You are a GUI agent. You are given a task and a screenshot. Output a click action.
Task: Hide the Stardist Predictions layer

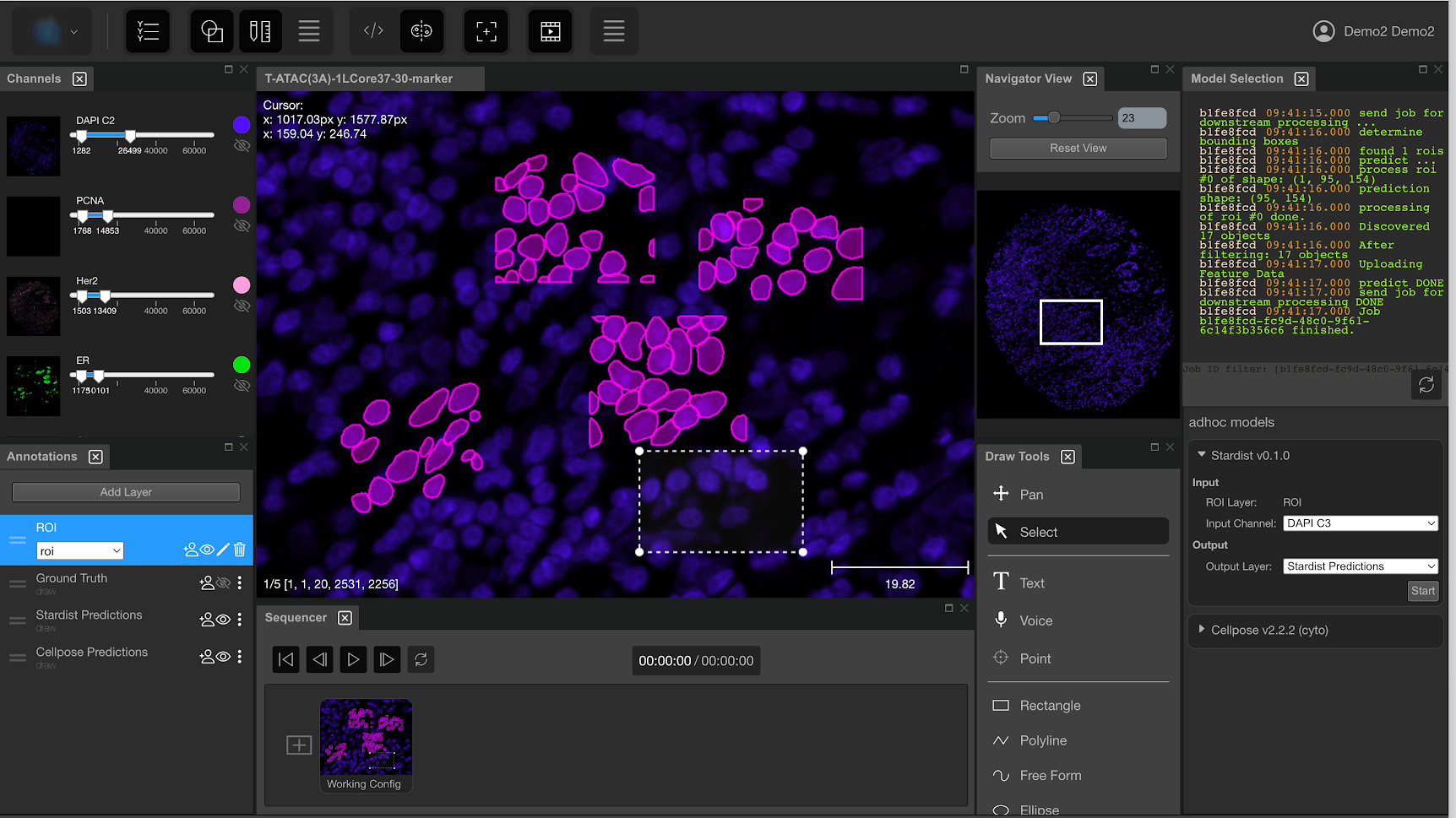223,620
